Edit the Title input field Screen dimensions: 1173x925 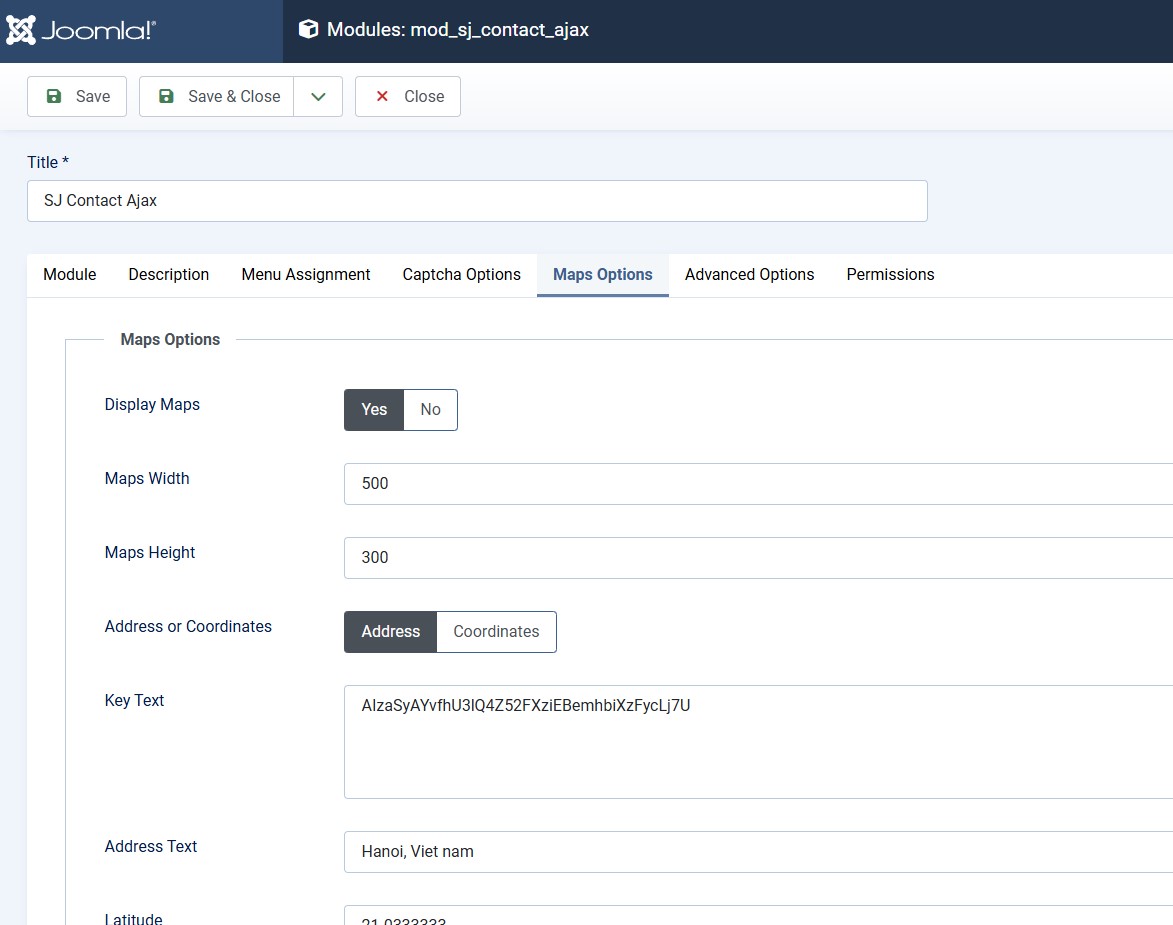[477, 201]
